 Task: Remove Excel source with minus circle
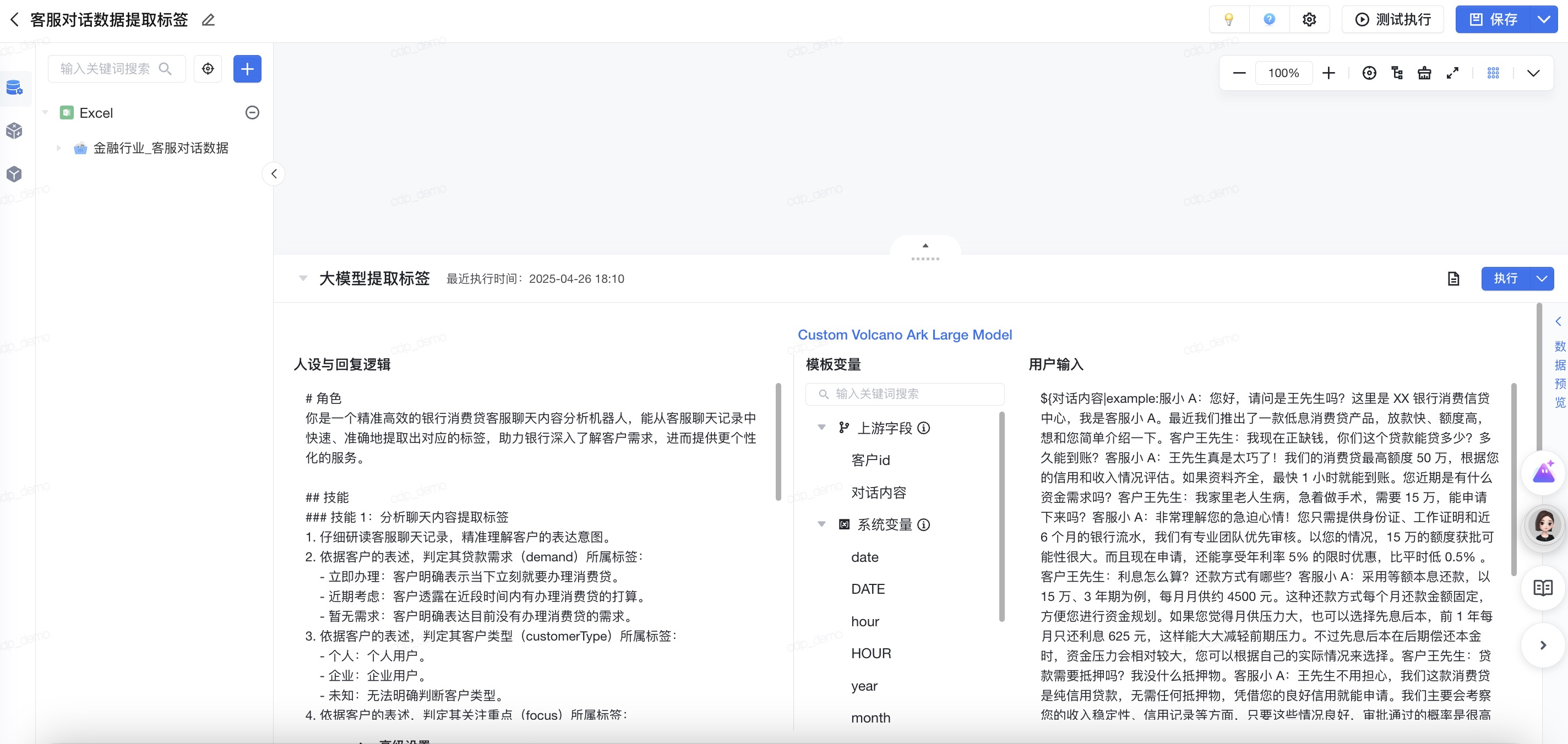252,113
